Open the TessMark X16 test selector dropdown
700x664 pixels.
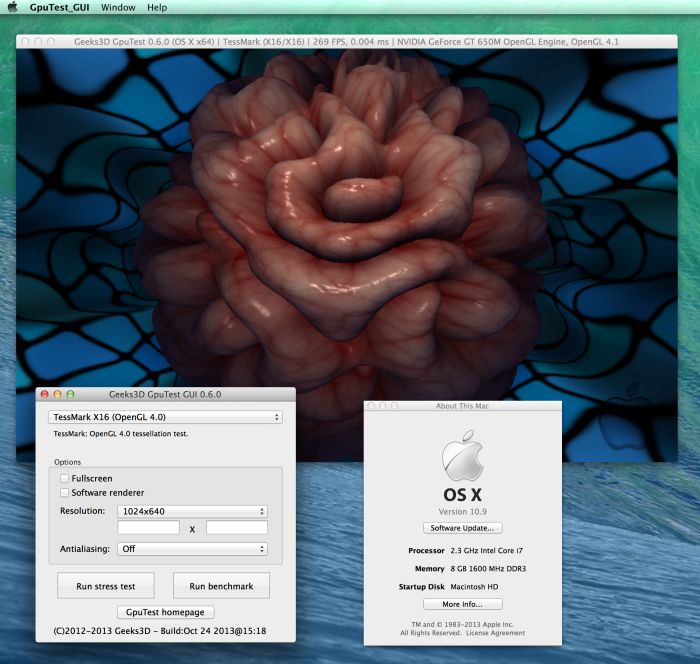click(x=165, y=417)
